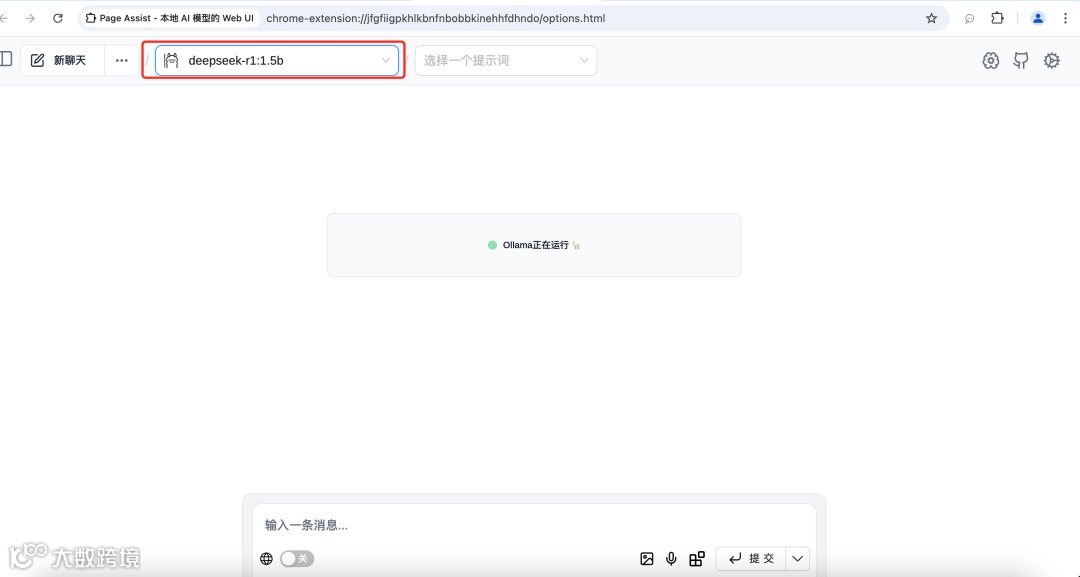Click the Ollama正在运行 status text

click(x=536, y=245)
